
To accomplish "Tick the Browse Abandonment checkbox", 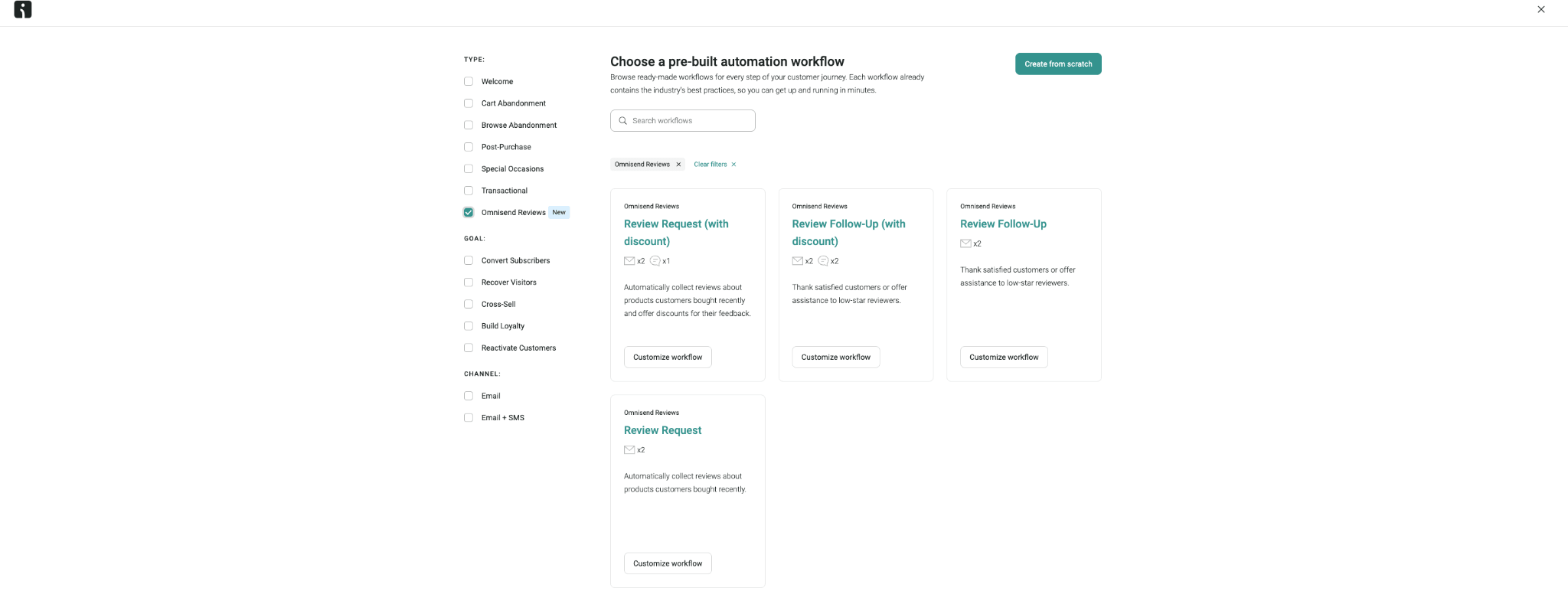I will [469, 125].
